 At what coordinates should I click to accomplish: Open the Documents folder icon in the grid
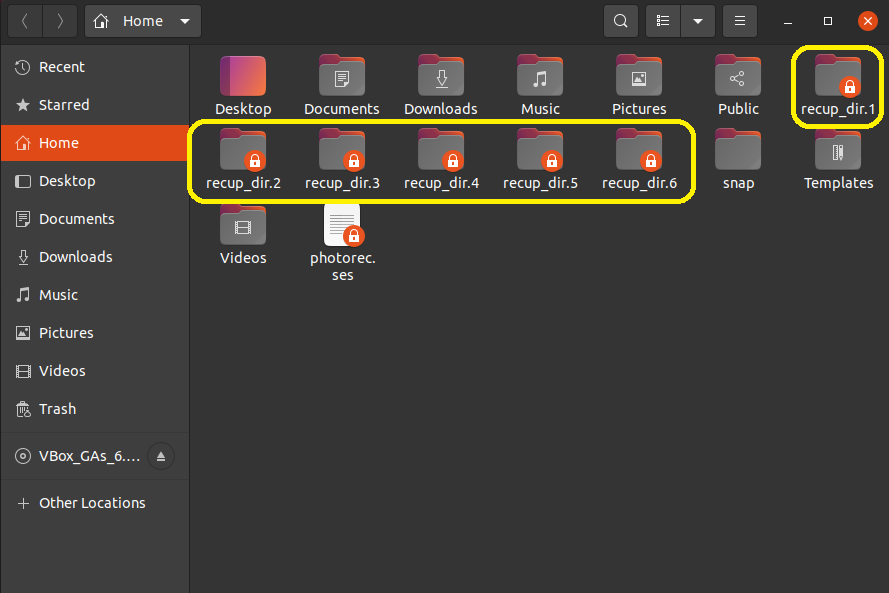(x=342, y=76)
